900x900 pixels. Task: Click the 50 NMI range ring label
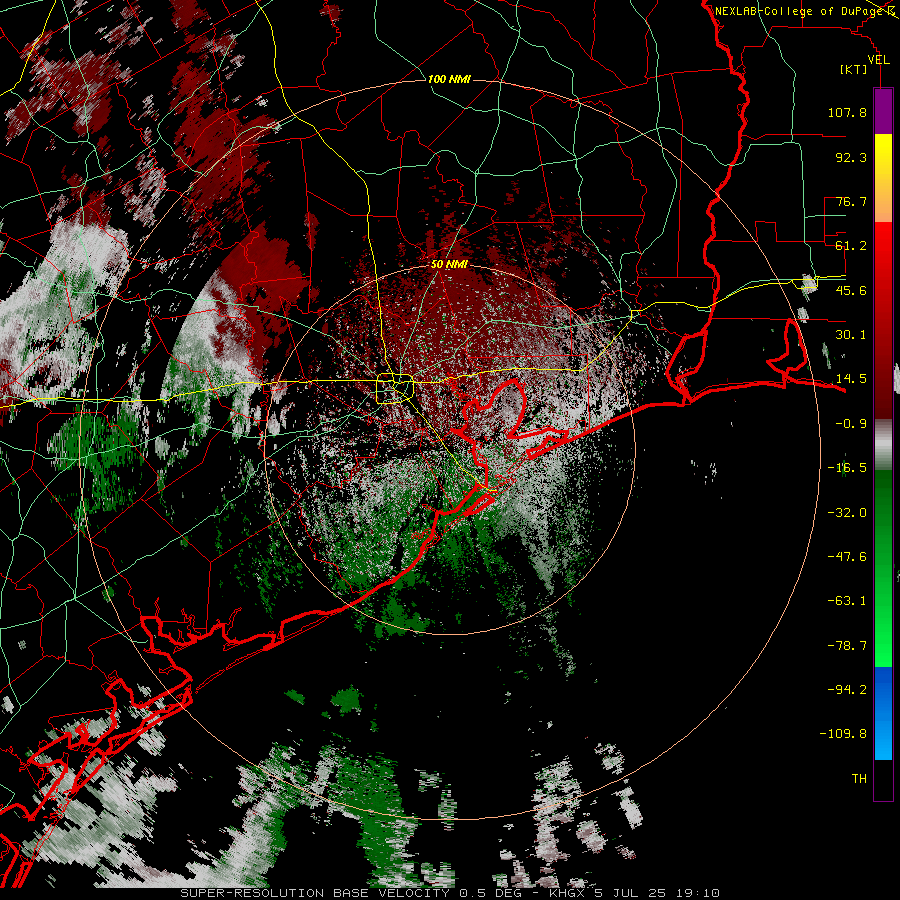point(449,265)
